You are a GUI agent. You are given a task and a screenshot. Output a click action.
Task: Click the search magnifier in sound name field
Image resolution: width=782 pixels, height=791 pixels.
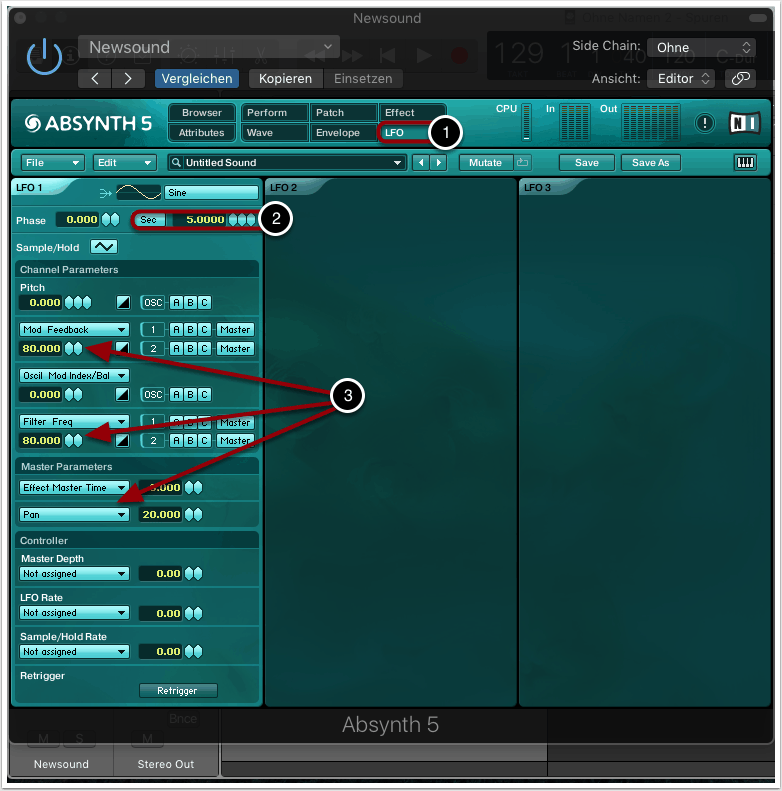point(176,162)
